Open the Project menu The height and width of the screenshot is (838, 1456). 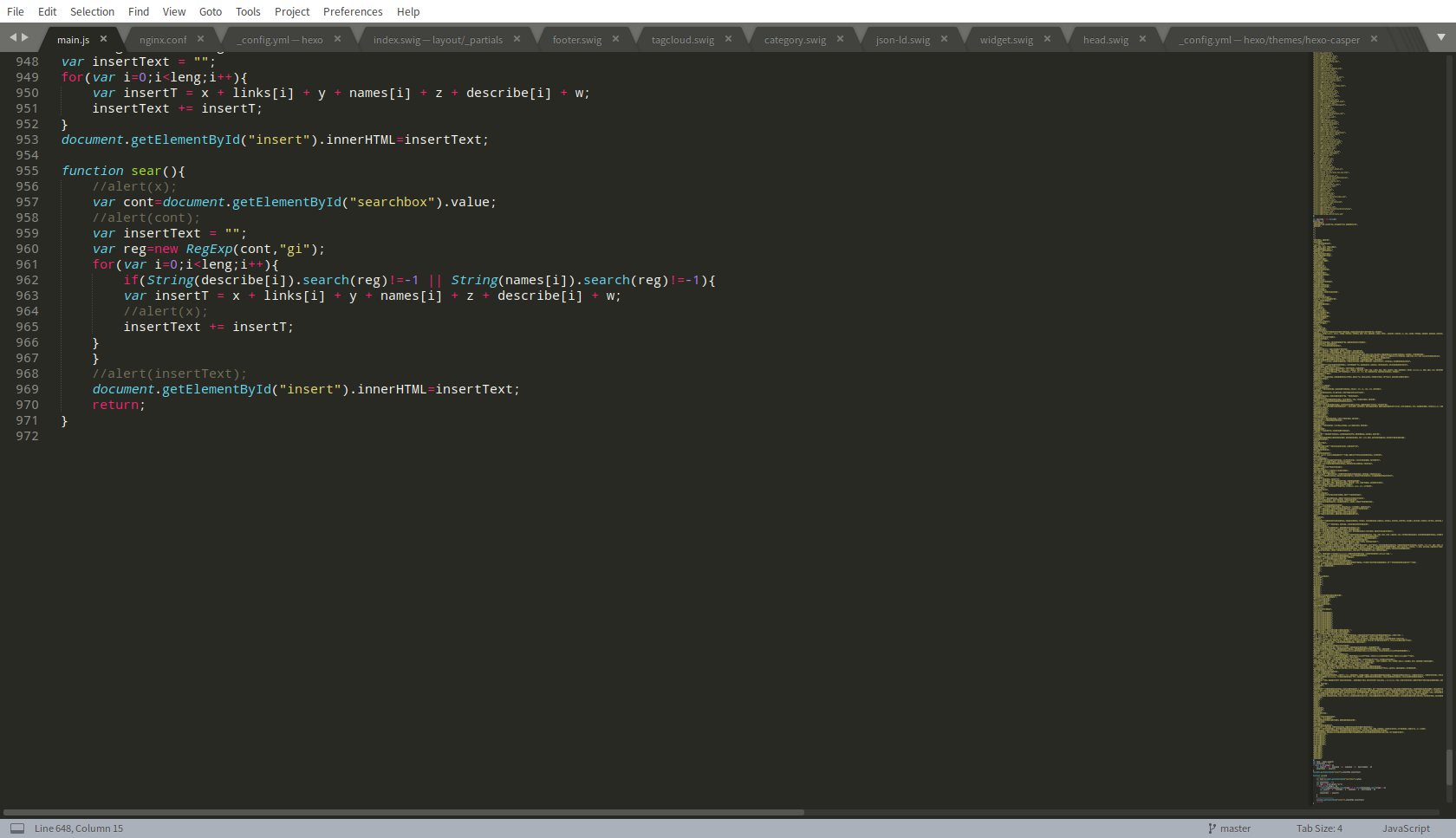click(x=292, y=11)
